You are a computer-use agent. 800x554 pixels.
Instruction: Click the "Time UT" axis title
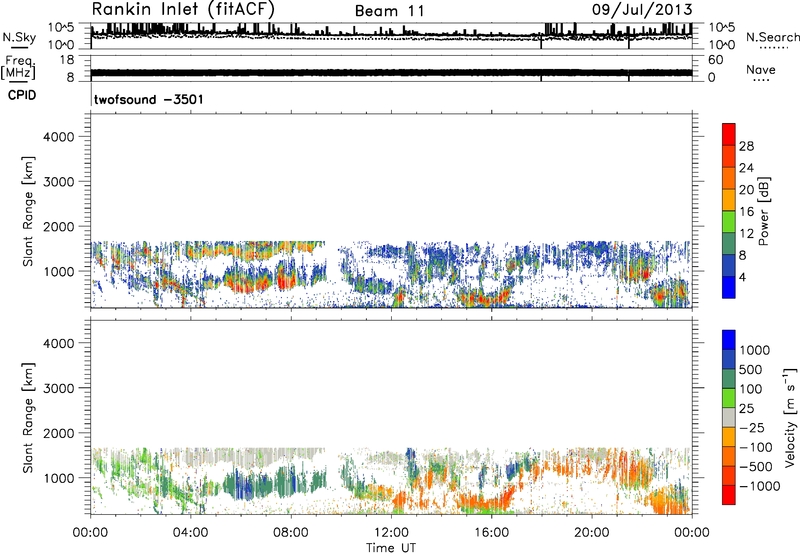click(391, 548)
